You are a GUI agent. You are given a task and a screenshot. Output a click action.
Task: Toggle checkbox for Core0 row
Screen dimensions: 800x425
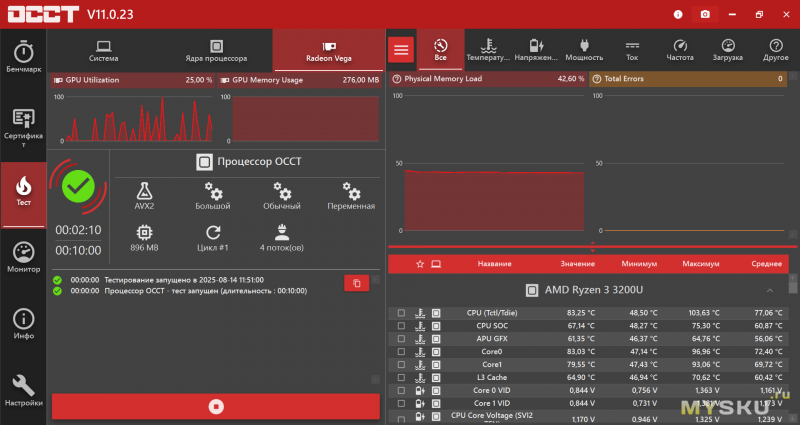[x=402, y=352]
